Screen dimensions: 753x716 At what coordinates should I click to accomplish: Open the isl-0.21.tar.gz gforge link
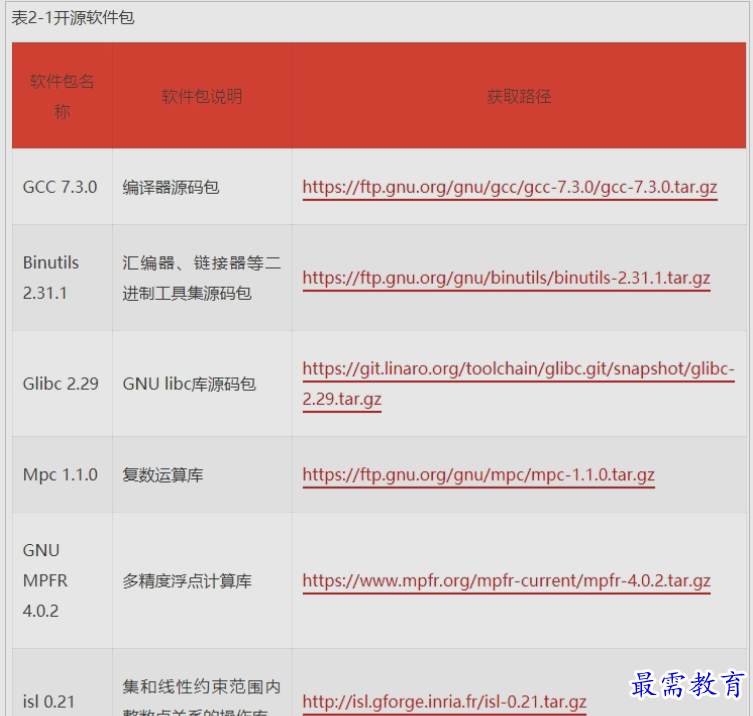[444, 702]
